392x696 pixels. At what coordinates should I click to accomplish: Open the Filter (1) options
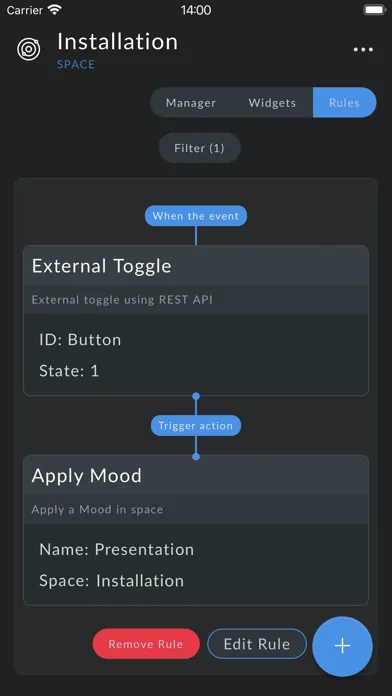click(x=199, y=148)
